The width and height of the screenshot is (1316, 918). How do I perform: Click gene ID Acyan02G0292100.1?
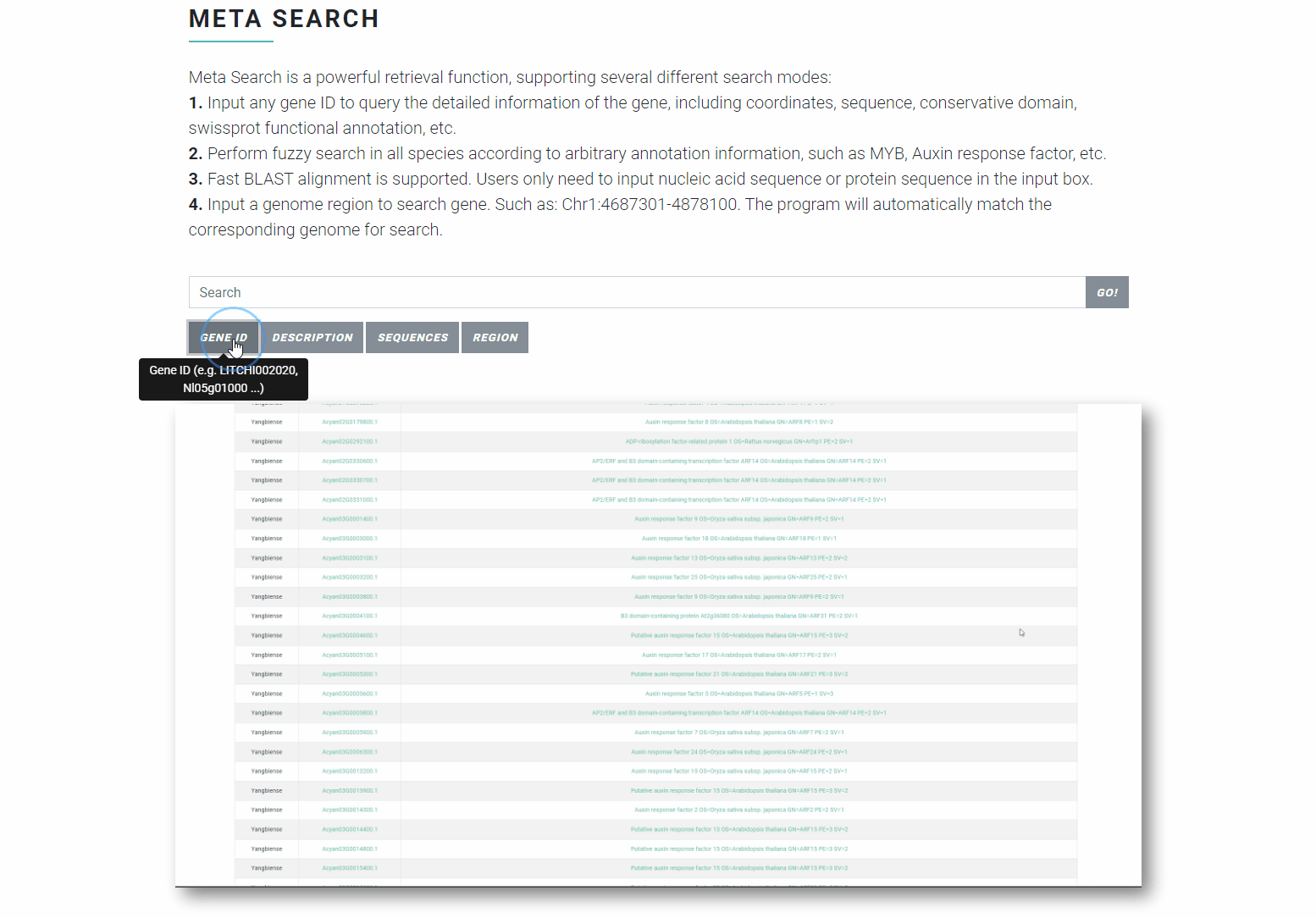(350, 441)
